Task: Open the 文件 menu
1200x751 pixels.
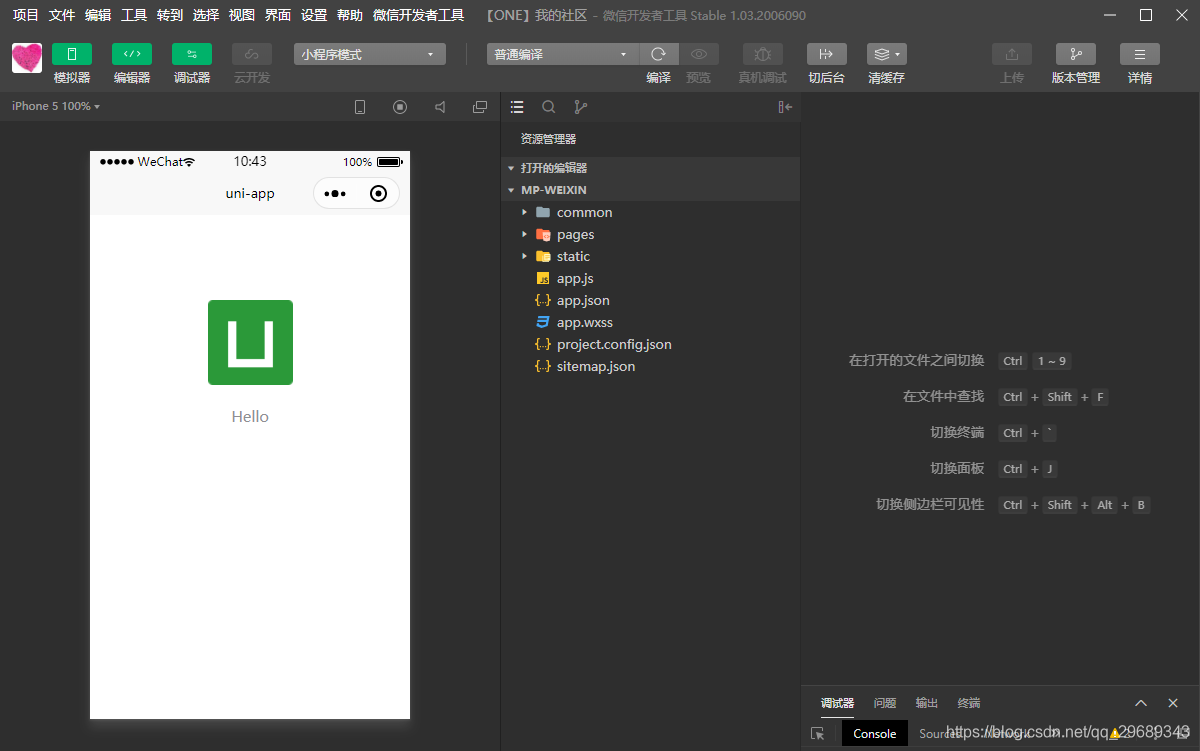Action: [x=62, y=15]
